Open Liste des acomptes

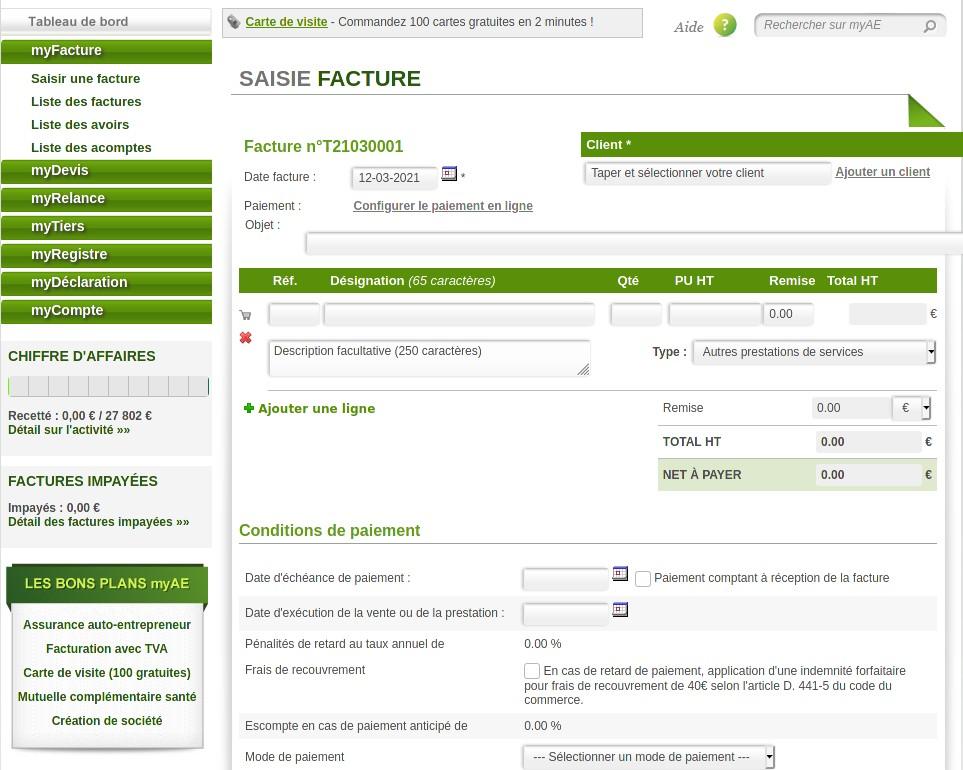[91, 147]
